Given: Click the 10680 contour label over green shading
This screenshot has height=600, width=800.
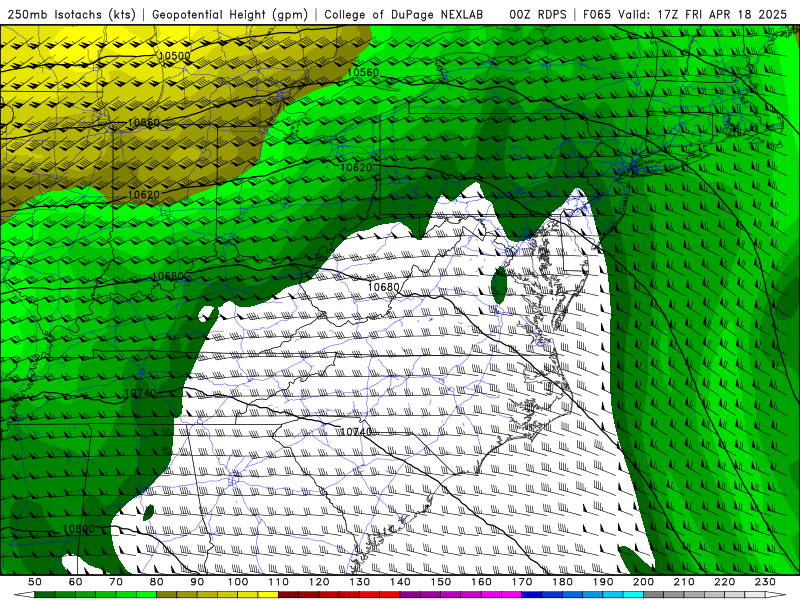Looking at the screenshot, I should [x=168, y=276].
